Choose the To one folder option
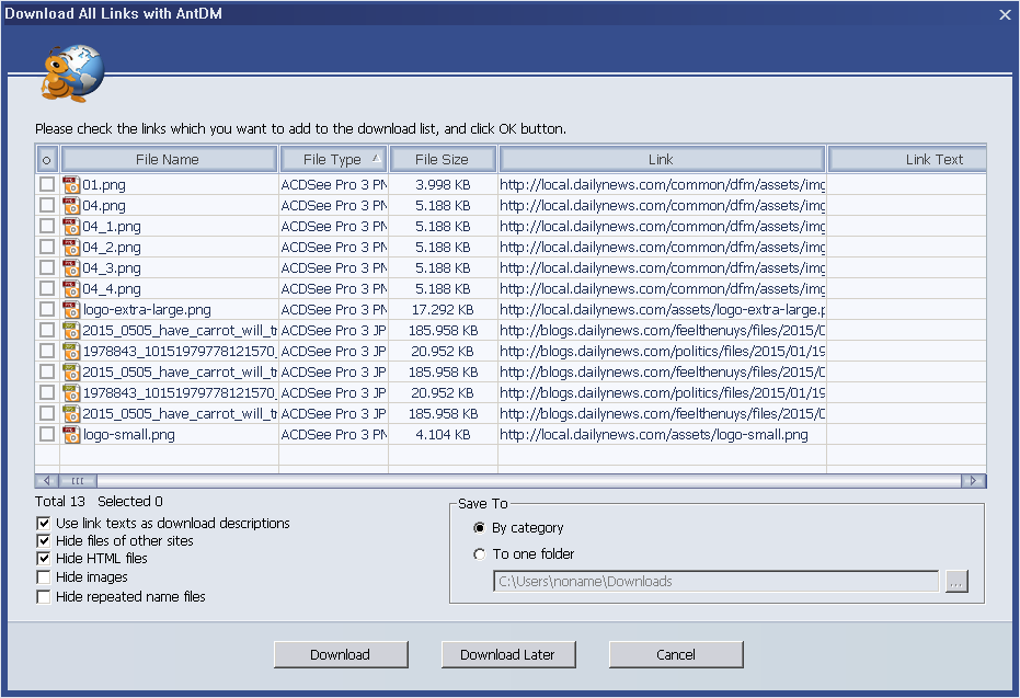Image resolution: width=1020 pixels, height=698 pixels. tap(479, 554)
